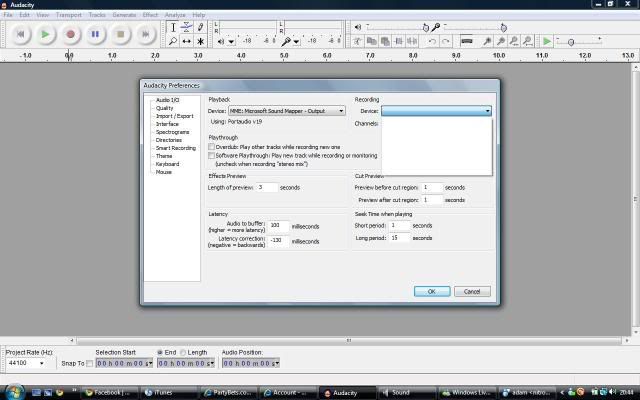Collapse the Recording Device dropdown arrow
Viewport: 640px width, 400px height.
(487, 111)
